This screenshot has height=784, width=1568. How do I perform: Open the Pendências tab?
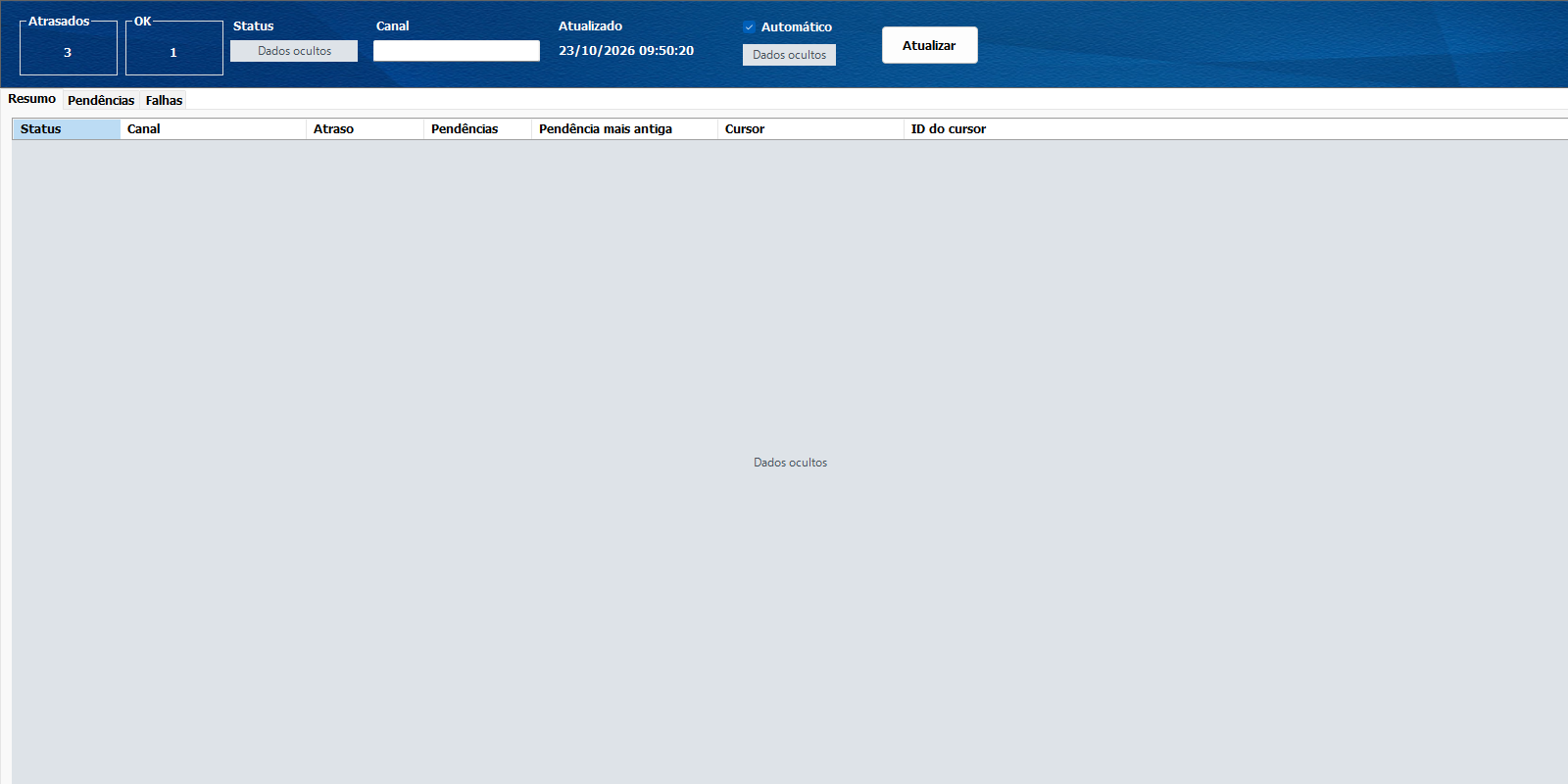point(101,100)
